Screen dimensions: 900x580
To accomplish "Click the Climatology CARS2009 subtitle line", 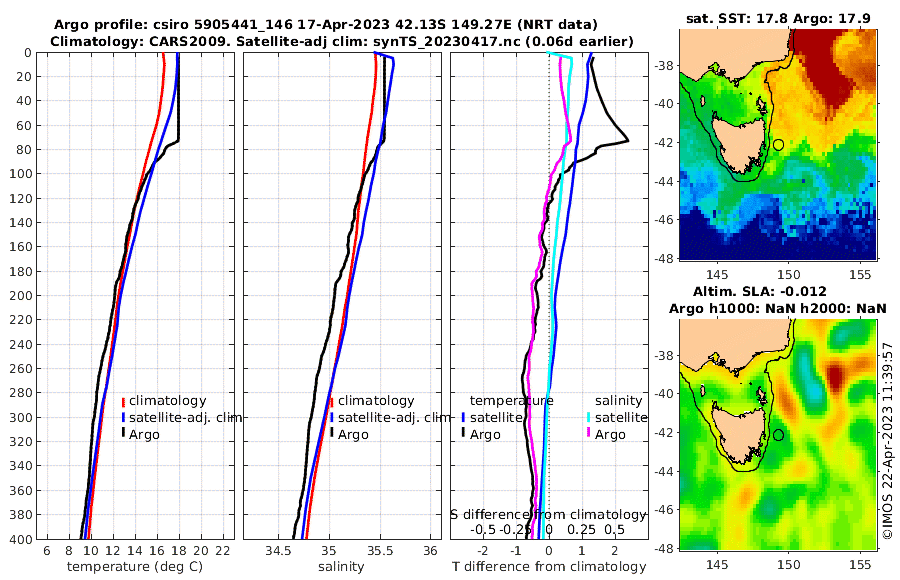I will point(342,41).
